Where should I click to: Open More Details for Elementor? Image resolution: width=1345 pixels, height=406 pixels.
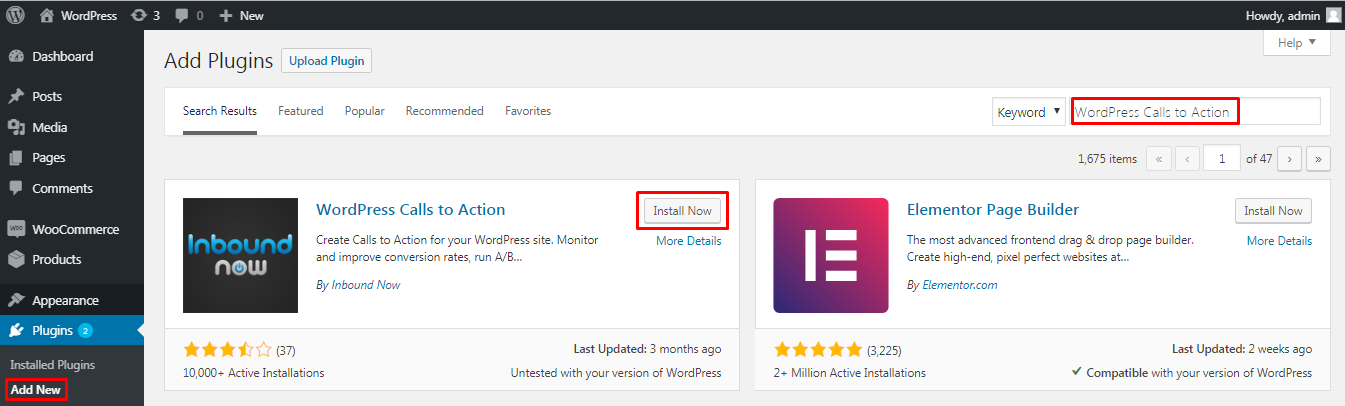pos(1279,241)
